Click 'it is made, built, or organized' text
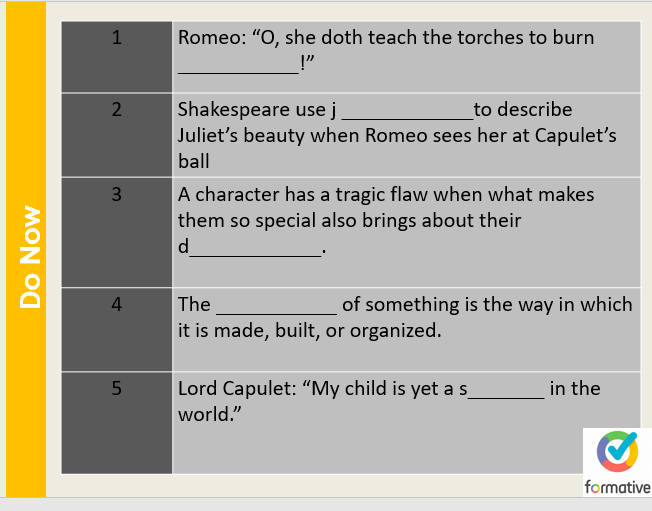 [x=309, y=331]
